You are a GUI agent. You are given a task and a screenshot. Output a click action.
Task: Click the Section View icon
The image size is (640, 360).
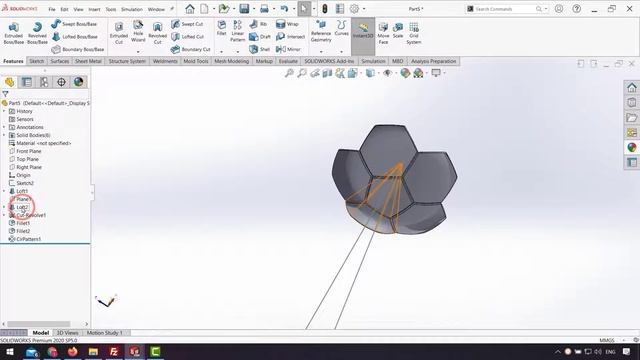327,73
